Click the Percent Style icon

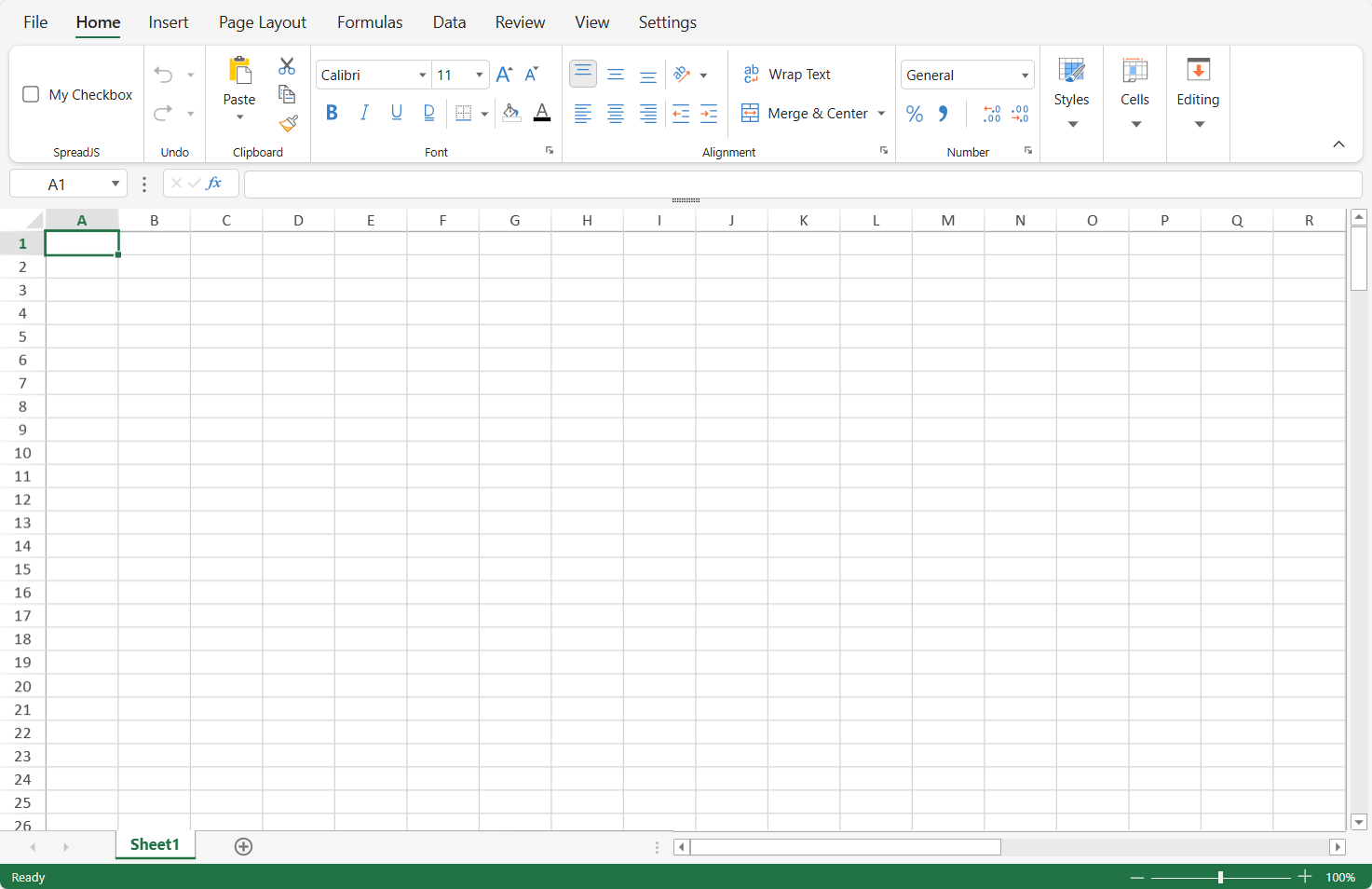[915, 114]
